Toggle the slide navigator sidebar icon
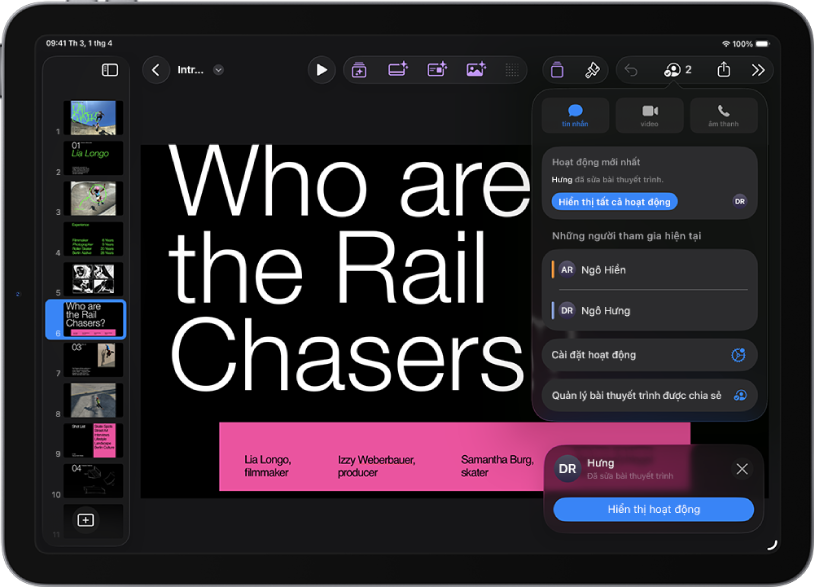The height and width of the screenshot is (588, 814). 110,70
